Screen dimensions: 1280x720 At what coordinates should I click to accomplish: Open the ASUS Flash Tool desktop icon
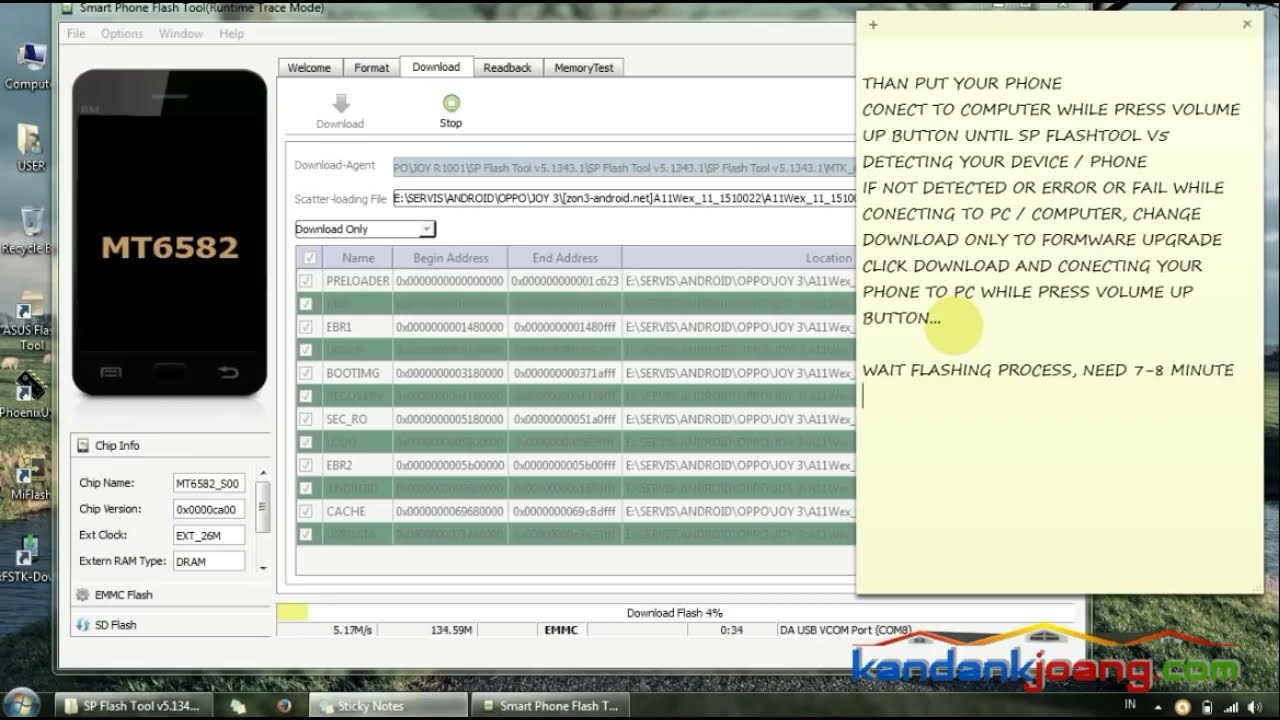coord(30,306)
